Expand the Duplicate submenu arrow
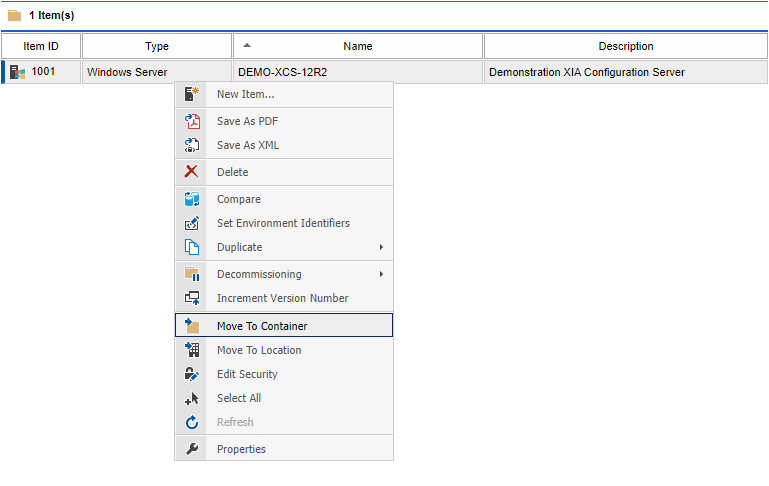 tap(381, 247)
